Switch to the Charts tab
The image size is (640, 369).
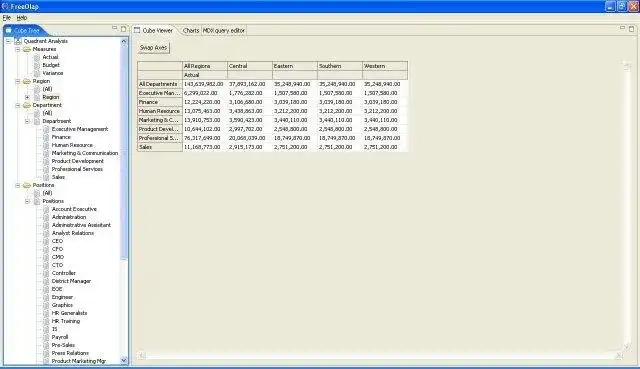[x=191, y=31]
